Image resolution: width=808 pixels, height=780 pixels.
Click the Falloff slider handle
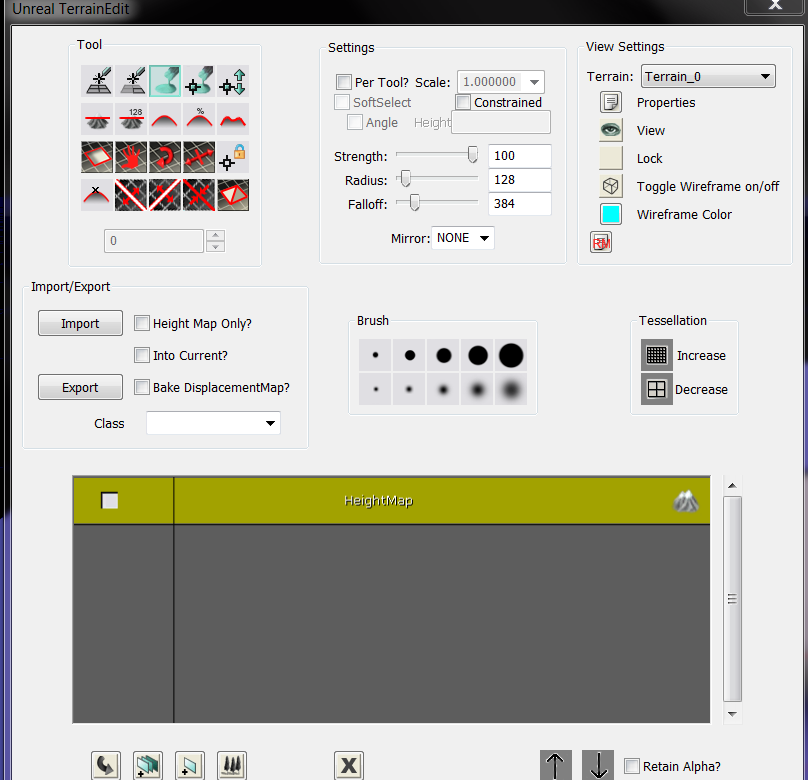tap(414, 202)
